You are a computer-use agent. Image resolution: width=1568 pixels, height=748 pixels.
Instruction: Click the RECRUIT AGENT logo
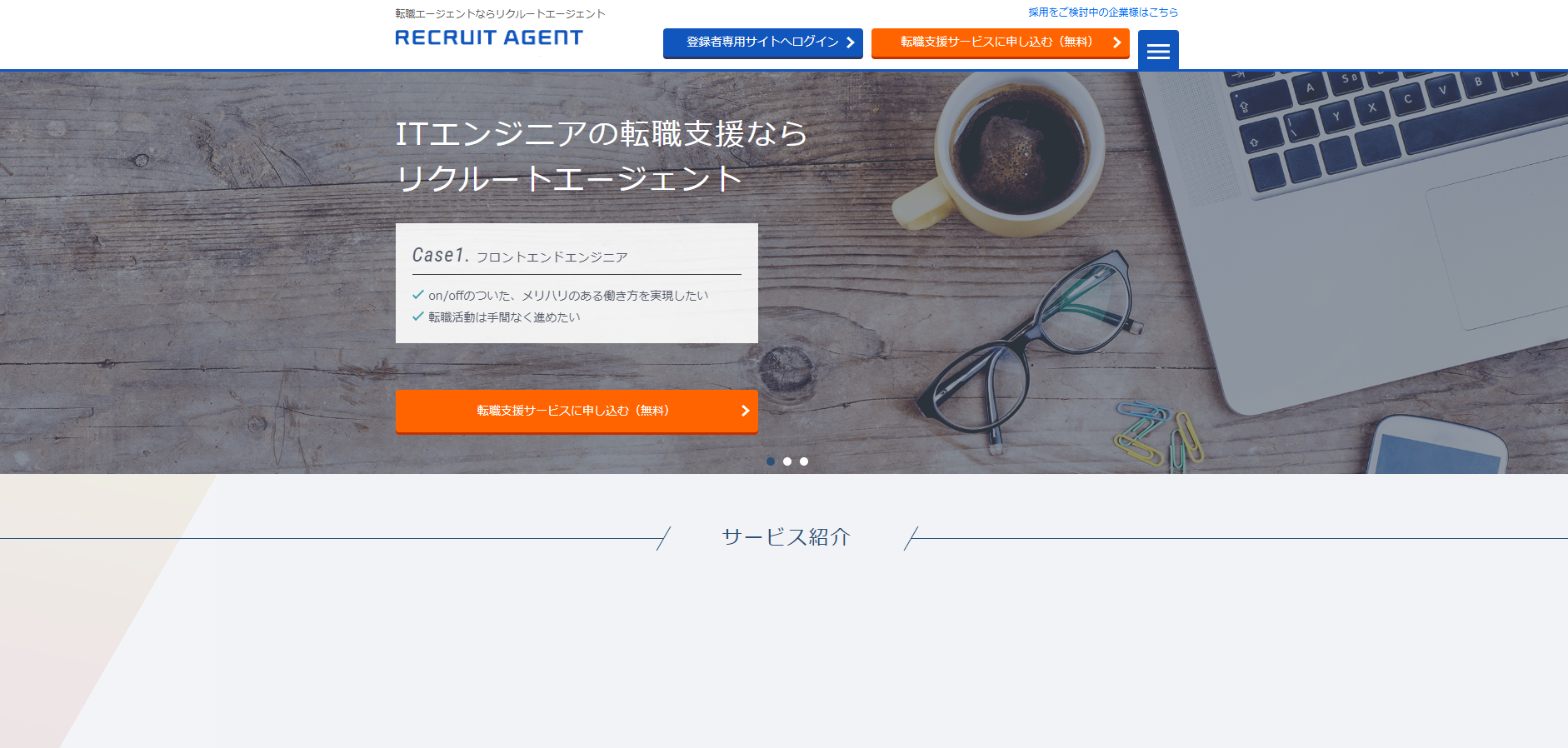tap(489, 37)
